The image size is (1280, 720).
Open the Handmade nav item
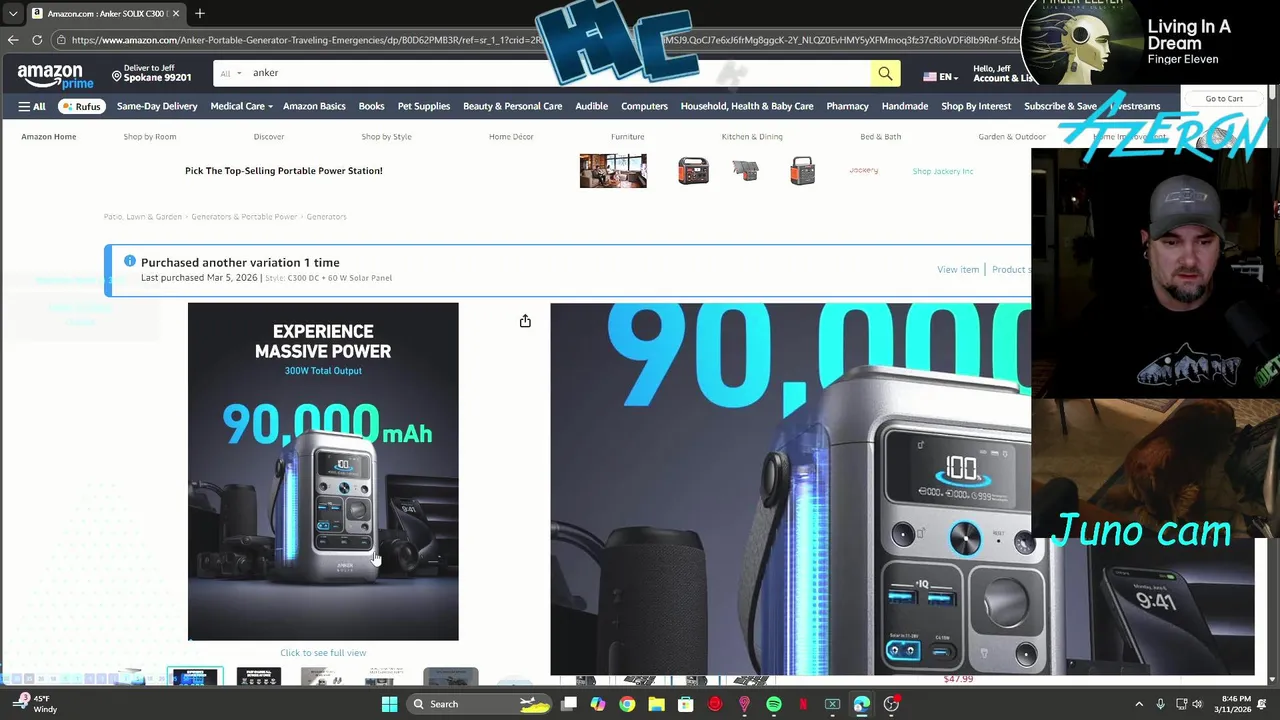coord(905,106)
